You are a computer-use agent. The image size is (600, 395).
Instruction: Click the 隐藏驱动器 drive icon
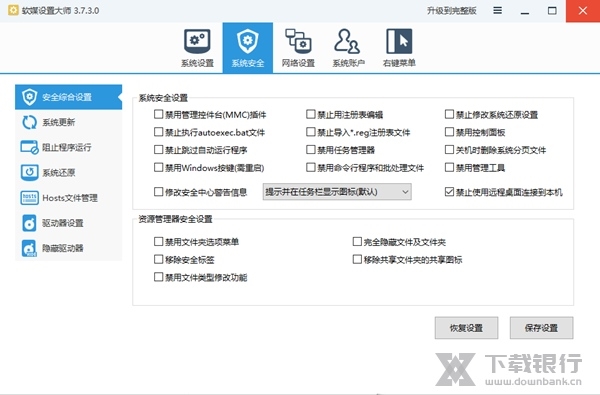[29, 248]
